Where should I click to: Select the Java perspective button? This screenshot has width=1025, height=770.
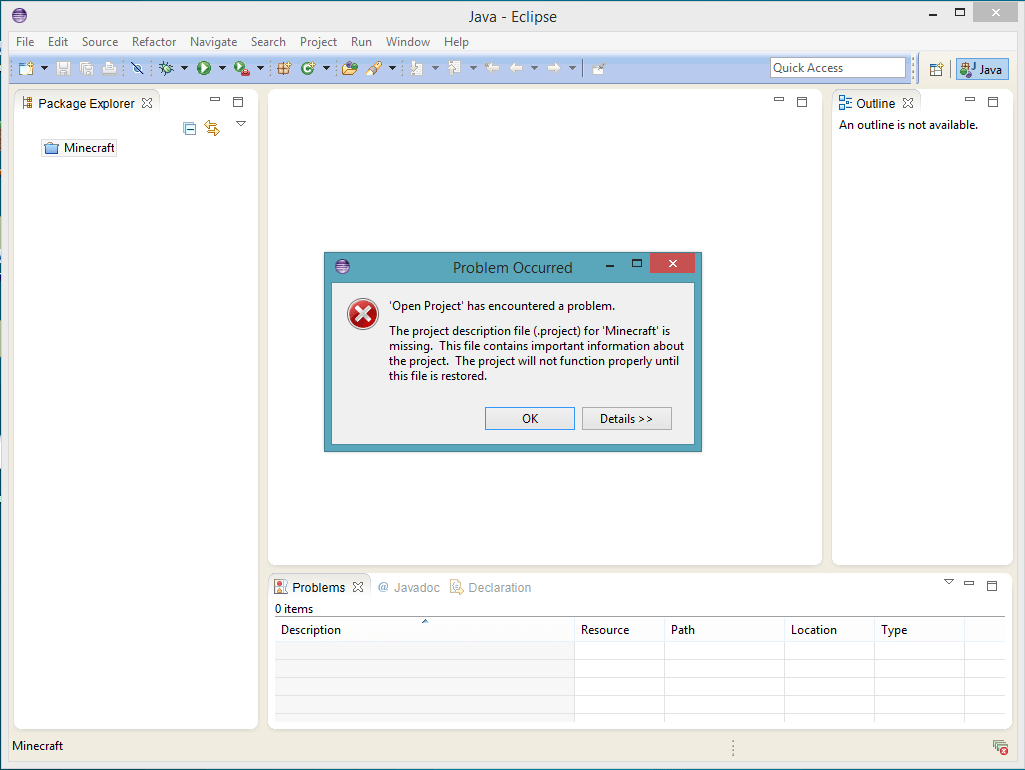(981, 69)
